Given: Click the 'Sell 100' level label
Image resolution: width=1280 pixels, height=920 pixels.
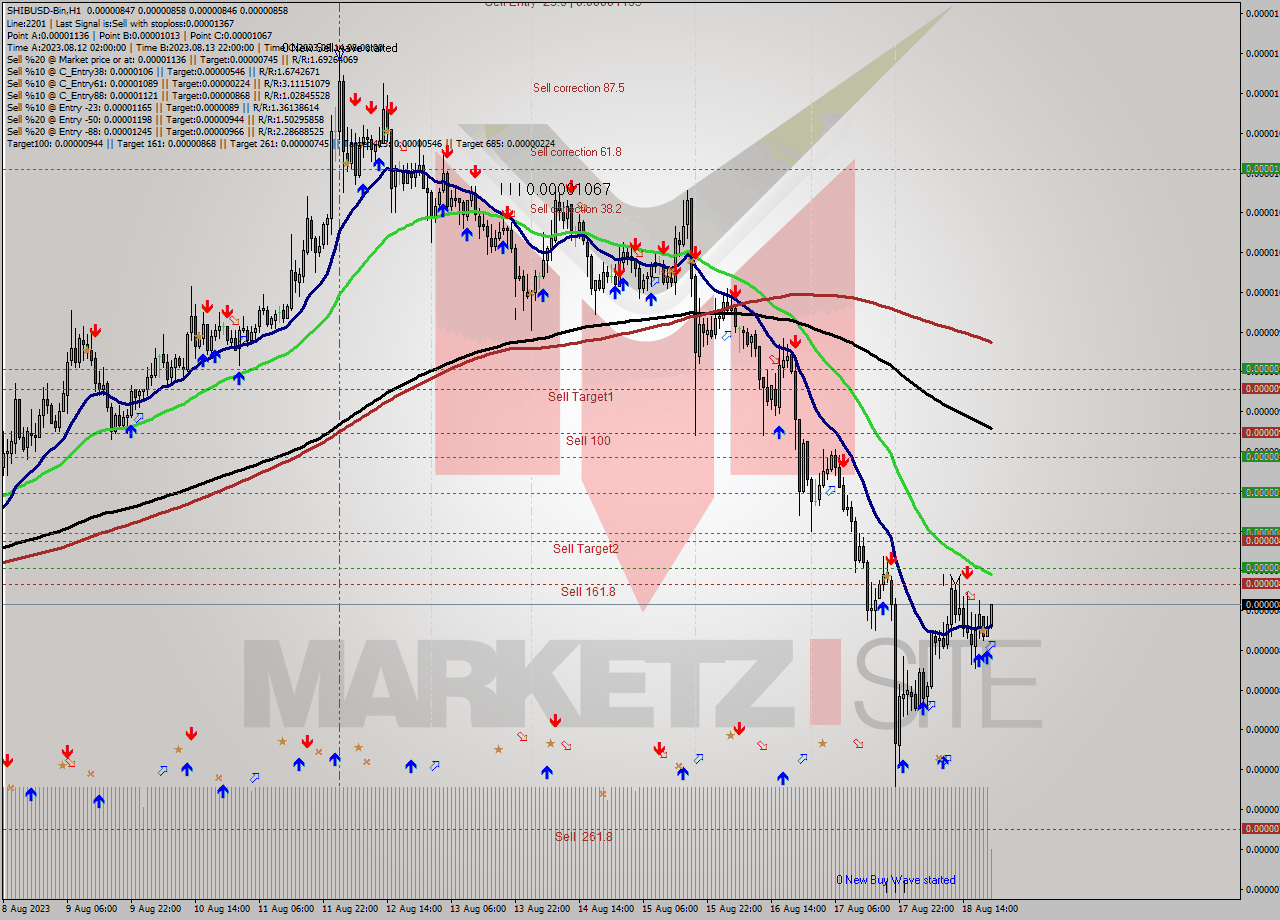Looking at the screenshot, I should click(588, 441).
